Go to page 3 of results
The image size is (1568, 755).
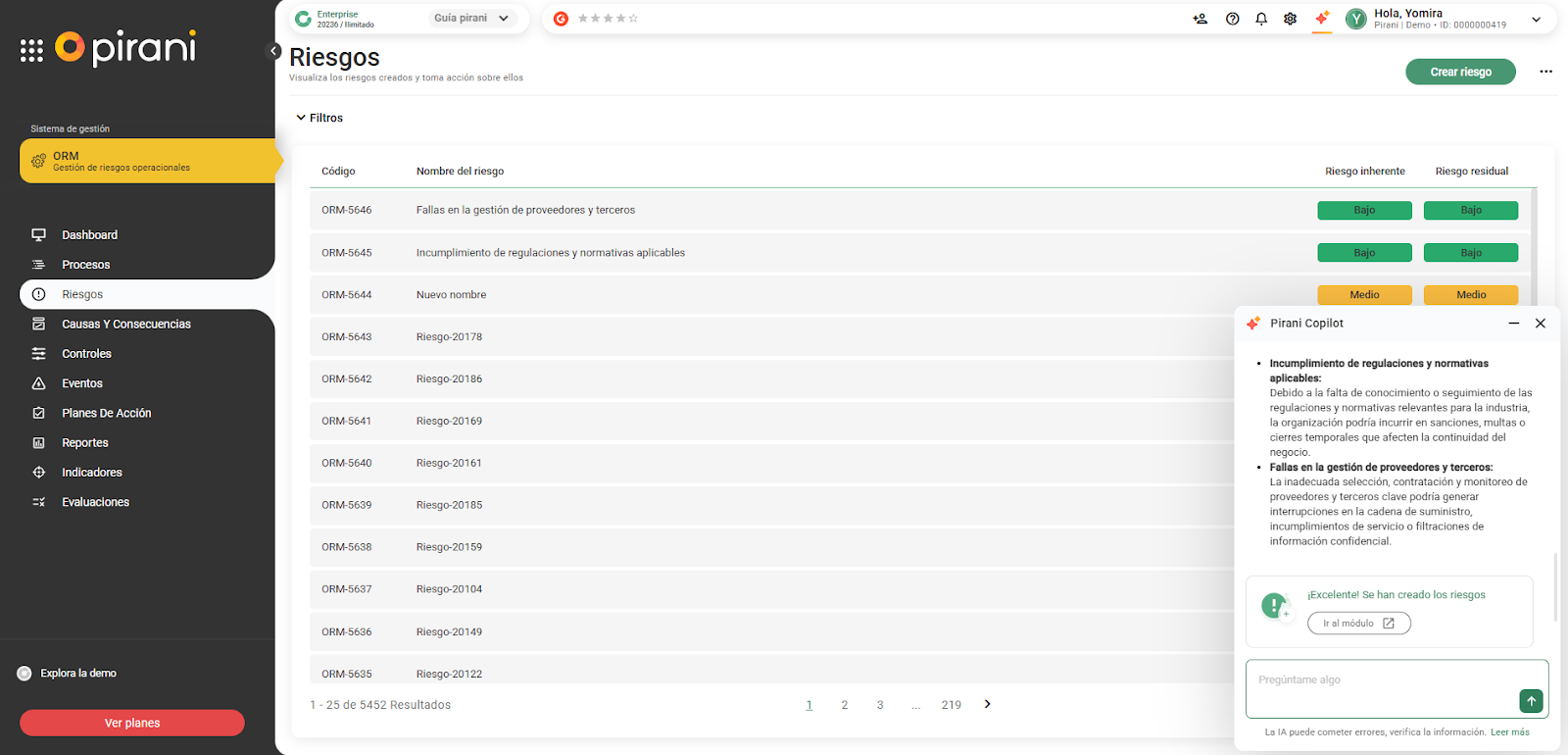click(x=880, y=705)
